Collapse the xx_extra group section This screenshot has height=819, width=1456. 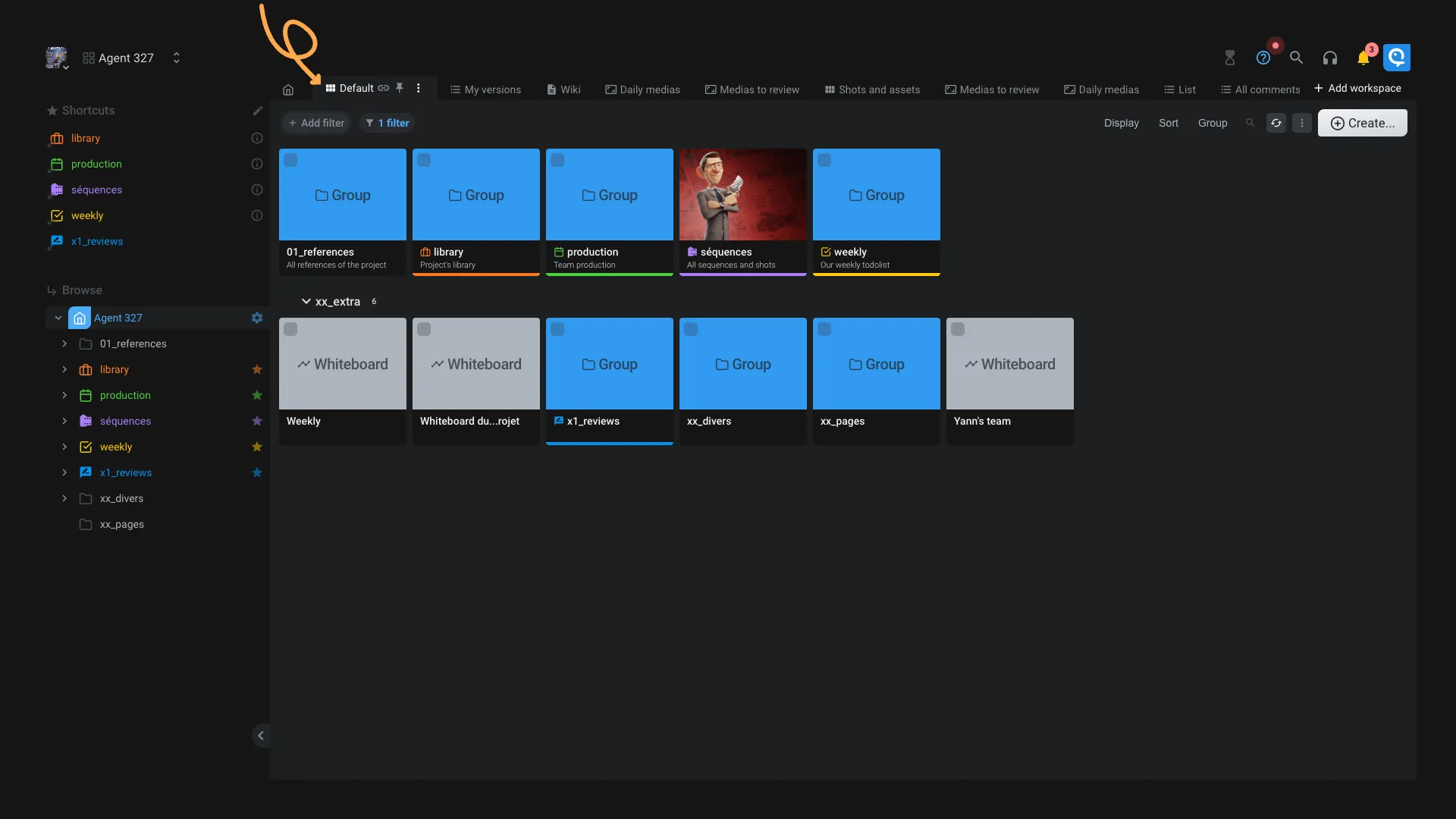click(x=306, y=301)
